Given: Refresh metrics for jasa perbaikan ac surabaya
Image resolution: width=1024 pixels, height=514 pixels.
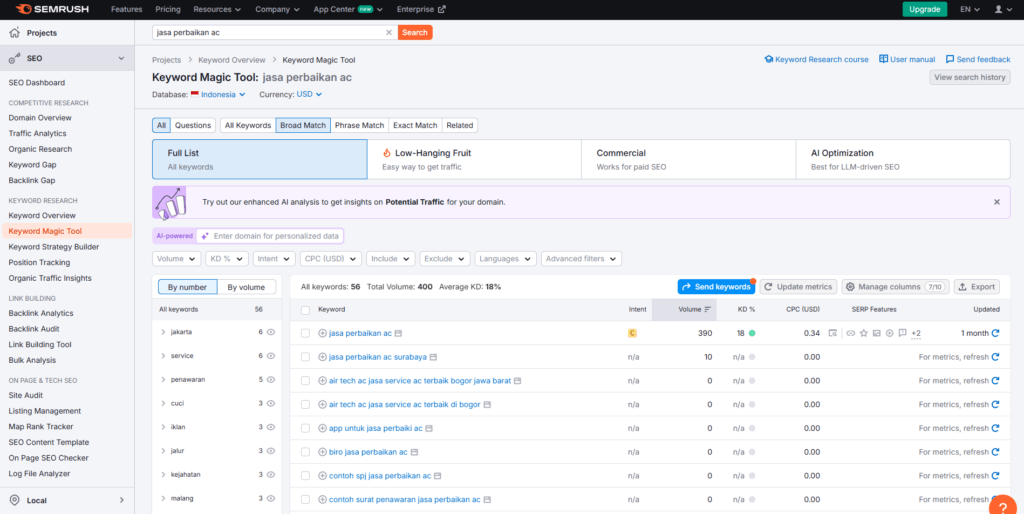Looking at the screenshot, I should pyautogui.click(x=995, y=357).
